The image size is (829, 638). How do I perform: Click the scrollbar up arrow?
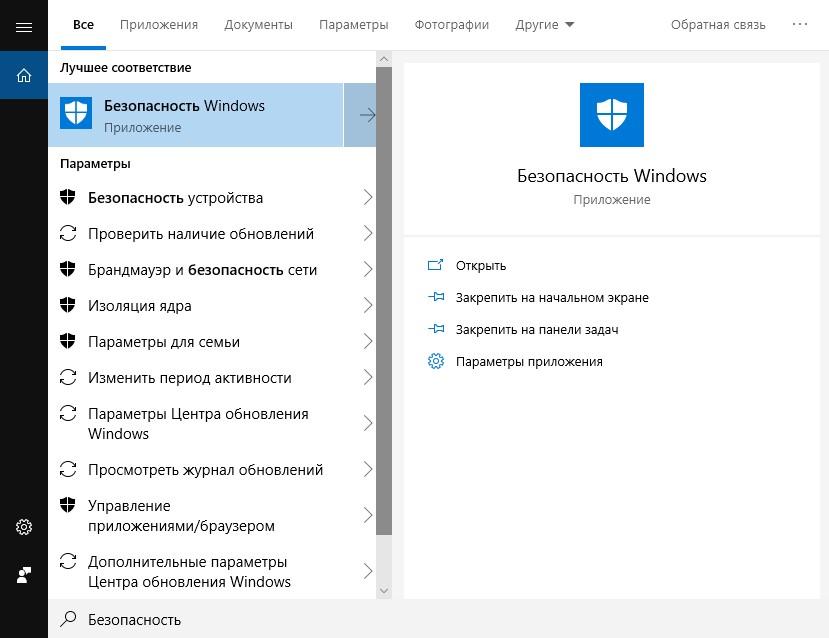click(384, 59)
